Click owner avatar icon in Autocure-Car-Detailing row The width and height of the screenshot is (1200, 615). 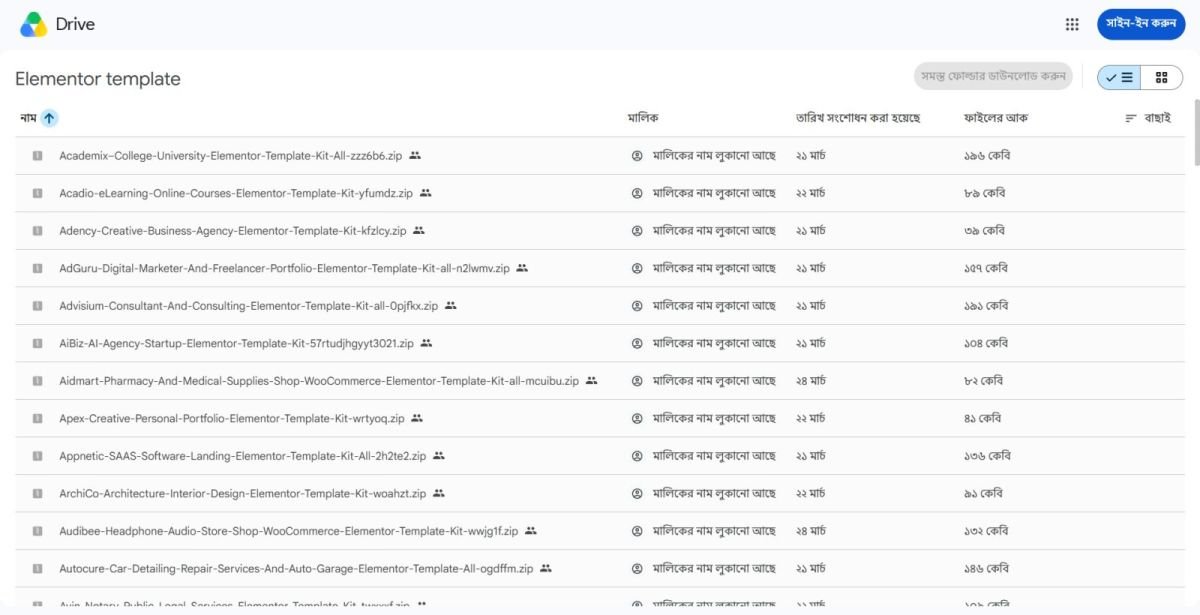(x=637, y=568)
